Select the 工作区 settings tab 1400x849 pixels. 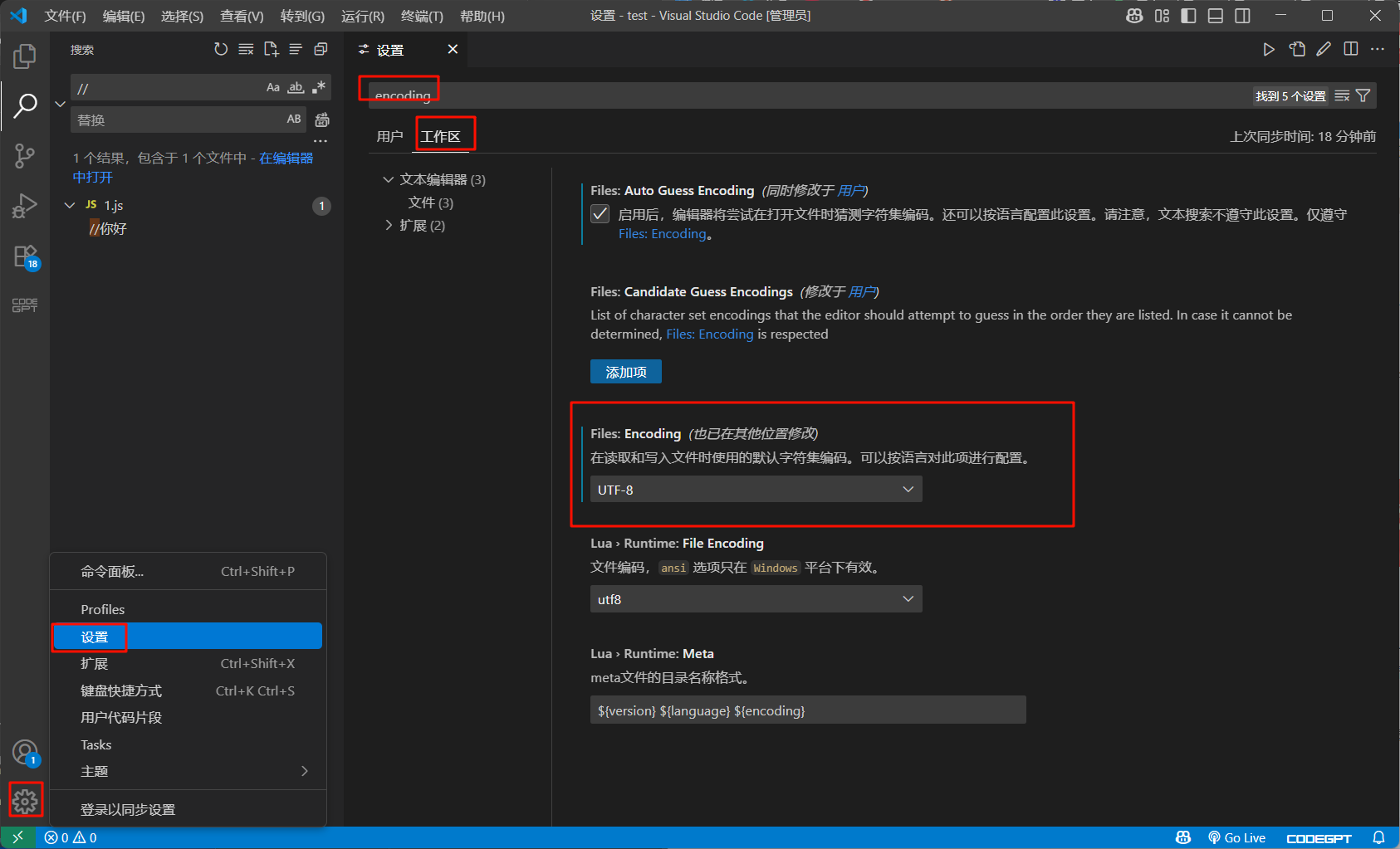[x=440, y=136]
